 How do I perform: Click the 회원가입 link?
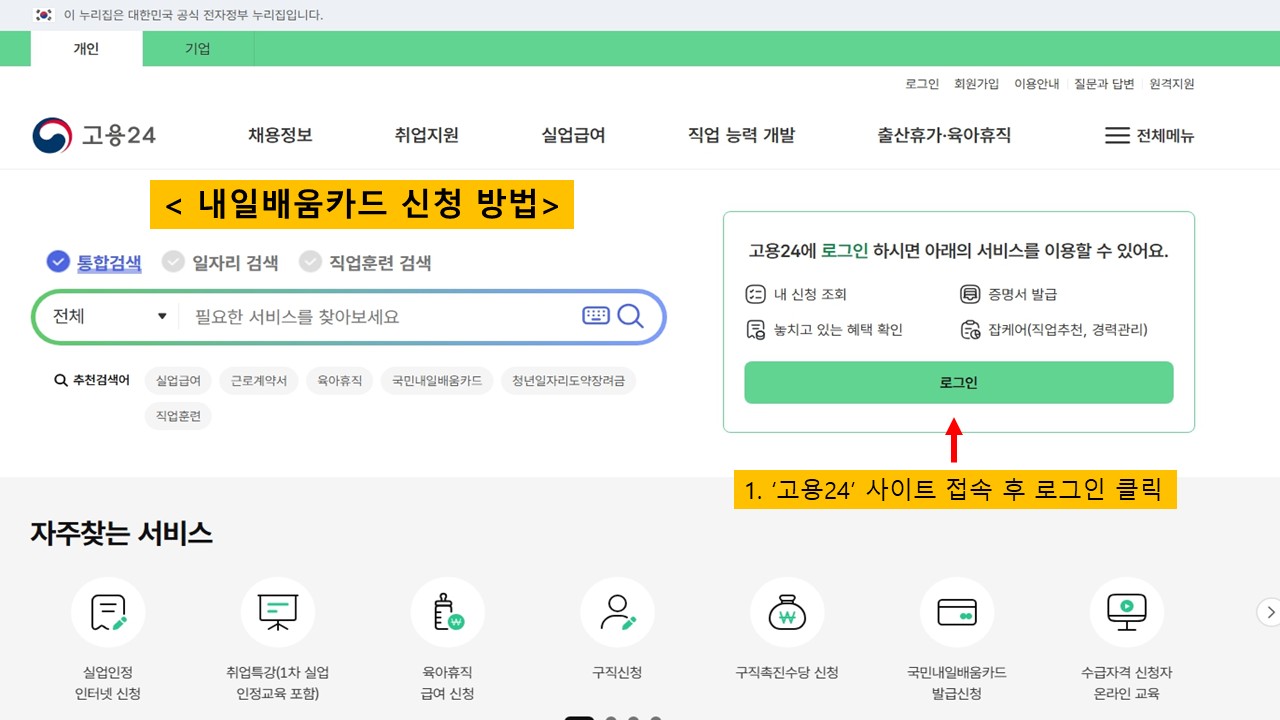(x=976, y=84)
